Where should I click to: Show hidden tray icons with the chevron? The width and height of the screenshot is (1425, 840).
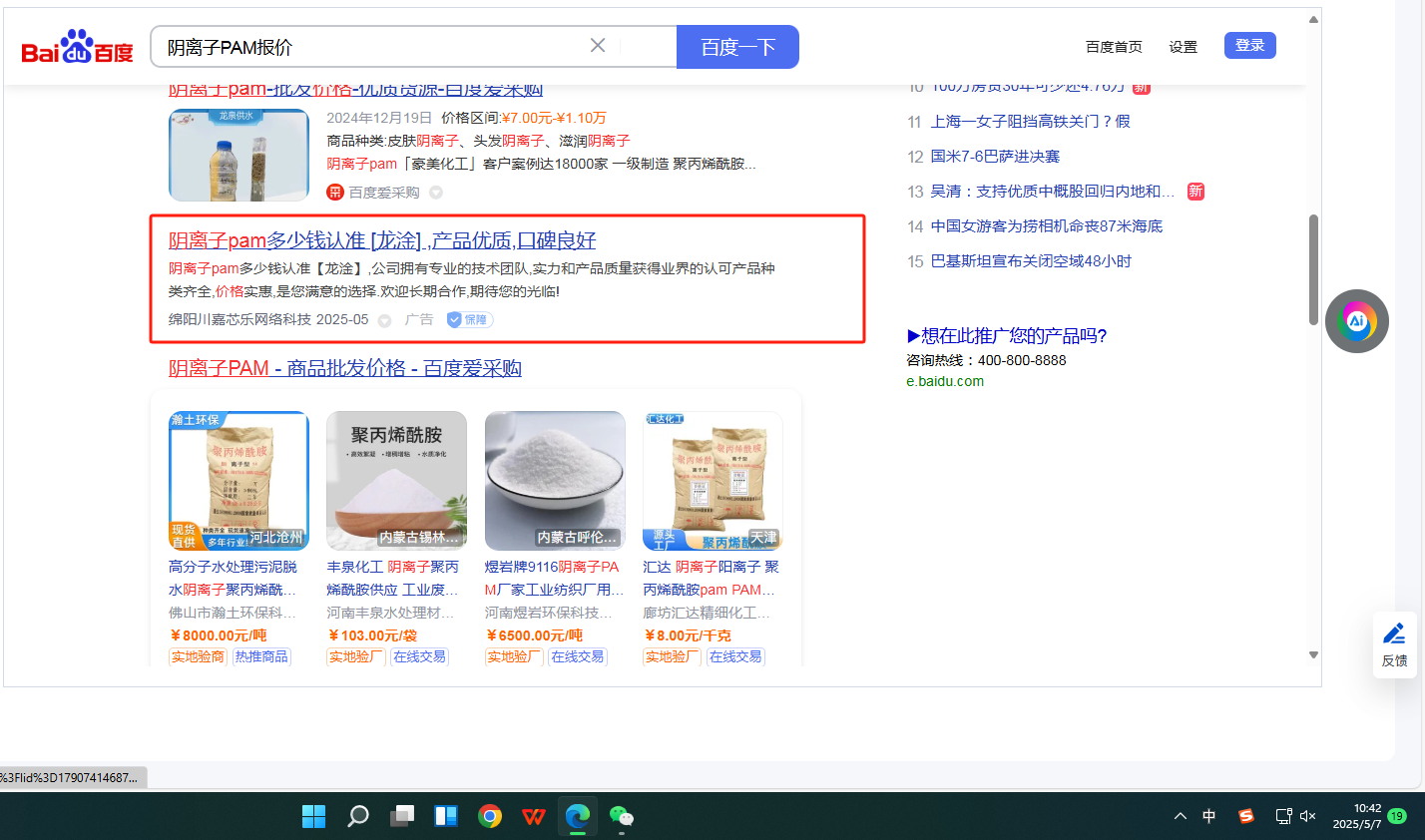1181,816
